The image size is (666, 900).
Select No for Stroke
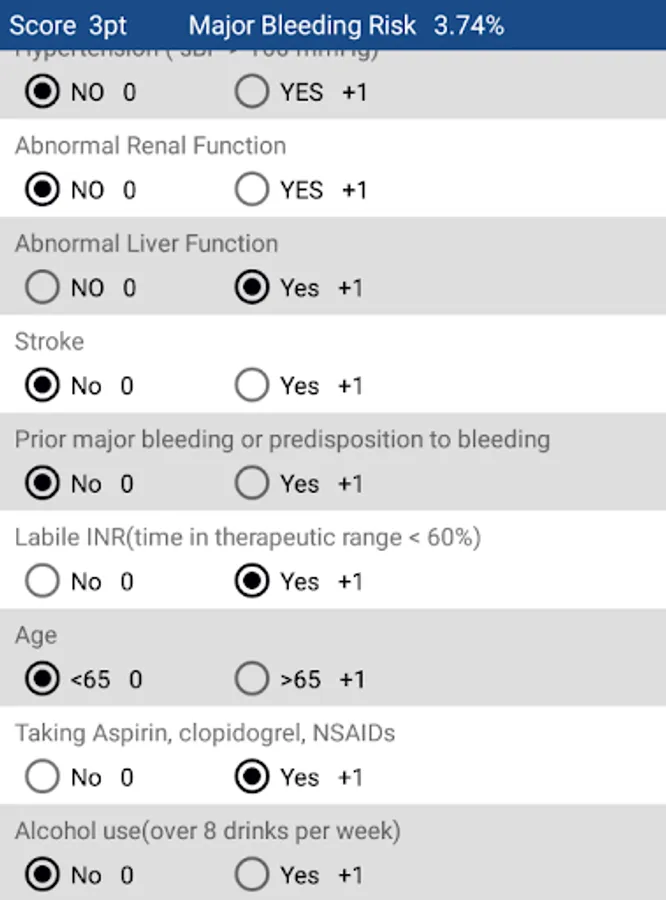tap(42, 386)
